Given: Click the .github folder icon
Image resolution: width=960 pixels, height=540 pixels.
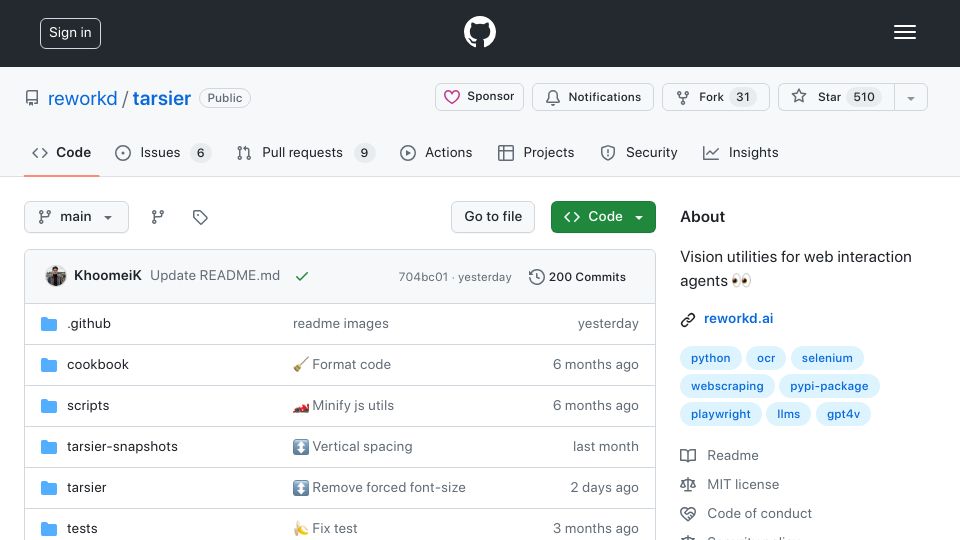Looking at the screenshot, I should click(x=49, y=324).
